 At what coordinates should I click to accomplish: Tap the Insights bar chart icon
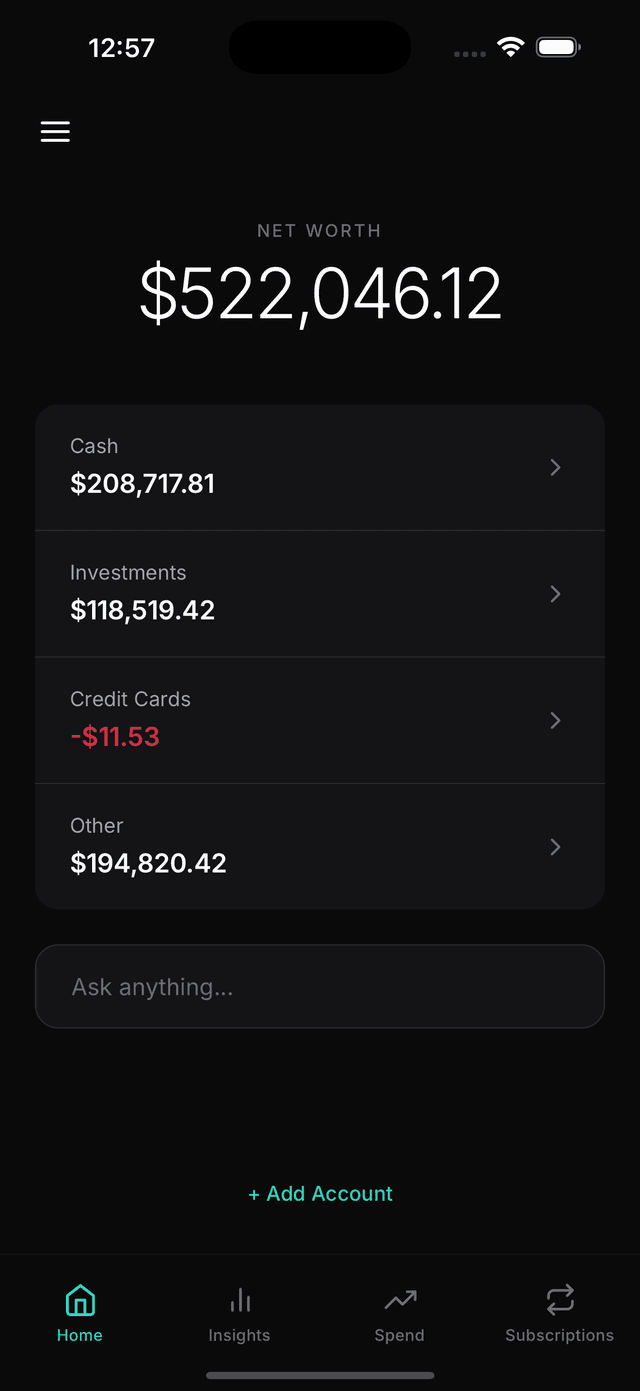coord(240,1300)
